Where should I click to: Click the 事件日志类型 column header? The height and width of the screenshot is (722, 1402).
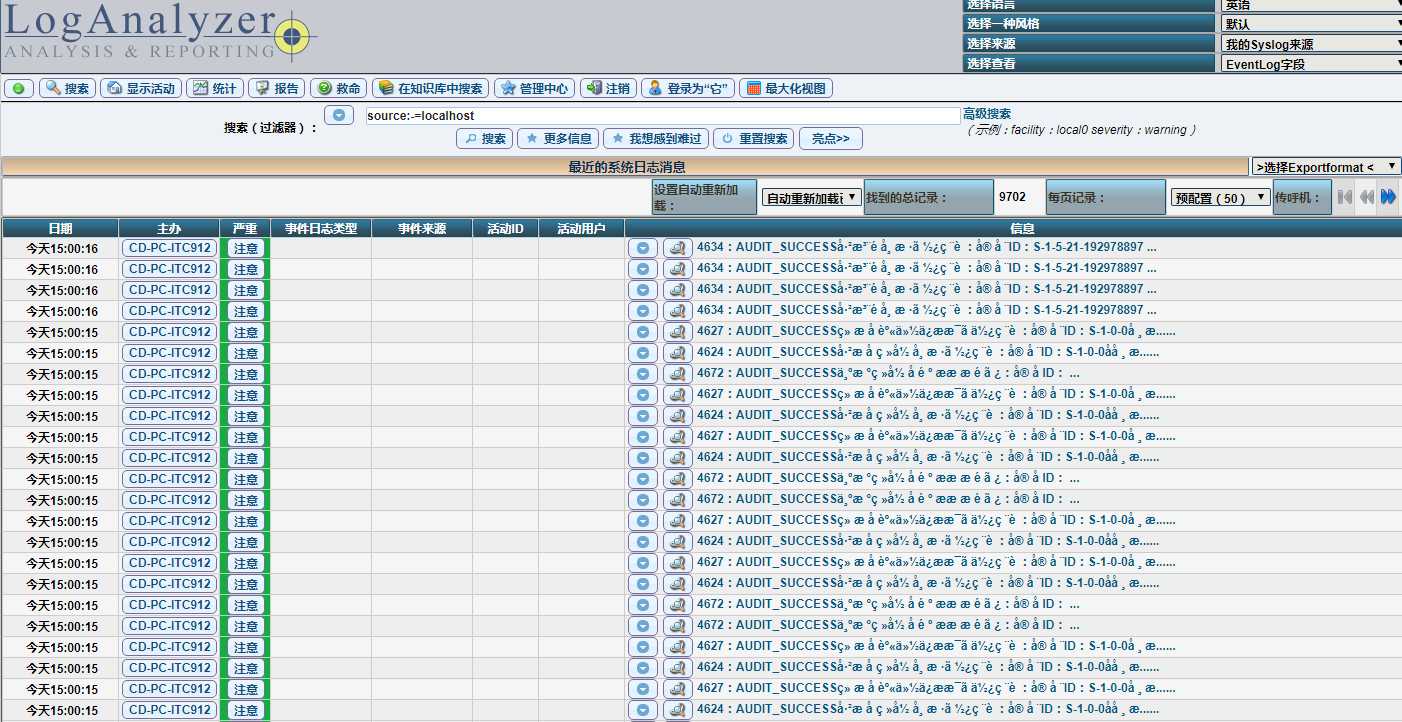point(321,228)
